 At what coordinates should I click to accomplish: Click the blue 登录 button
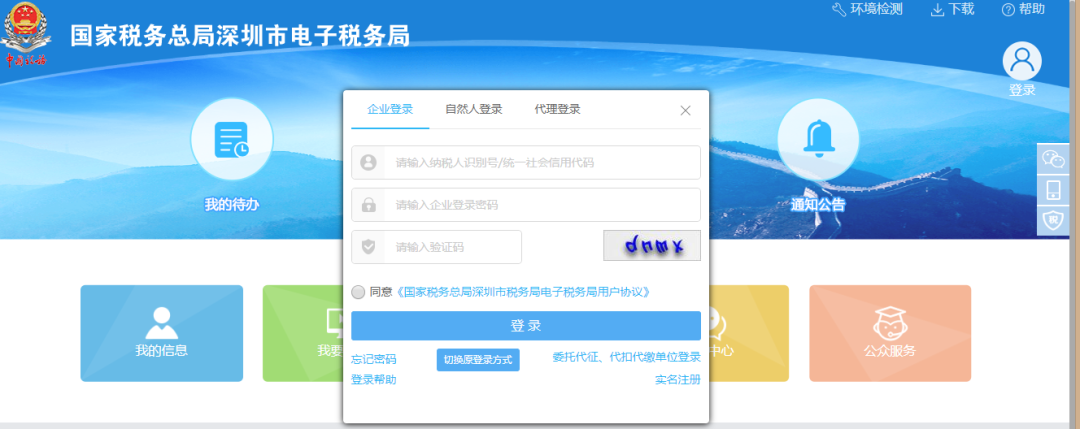click(x=526, y=326)
